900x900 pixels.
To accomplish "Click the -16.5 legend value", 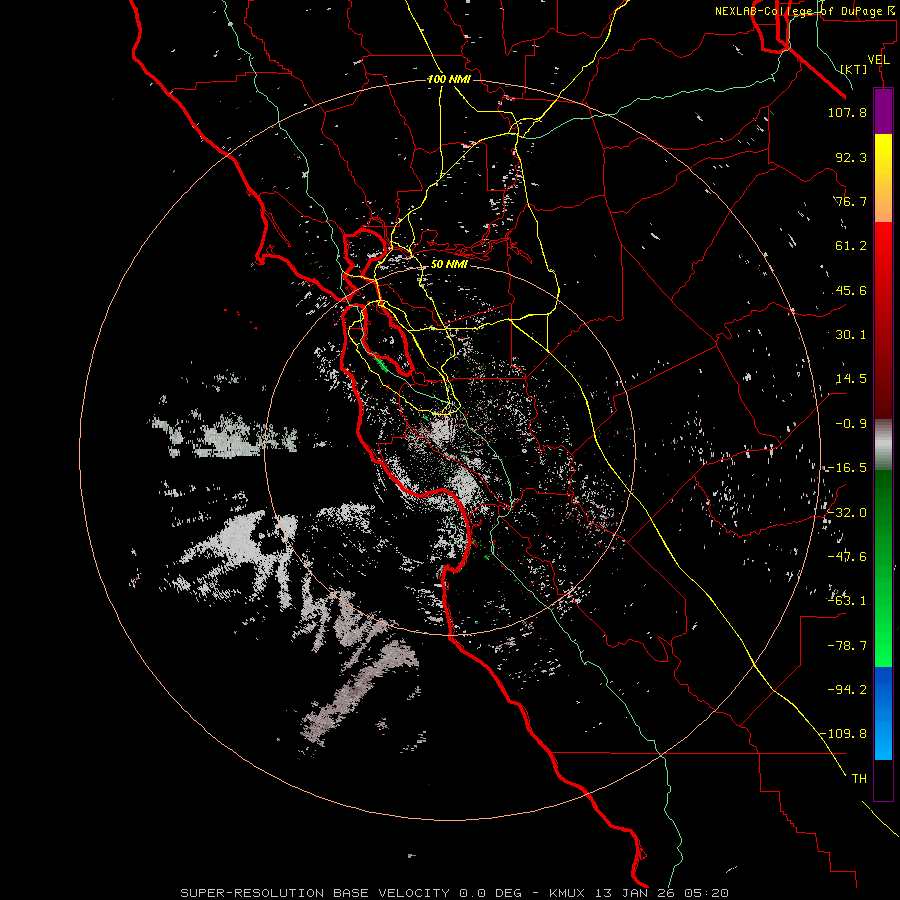I will coord(847,468).
